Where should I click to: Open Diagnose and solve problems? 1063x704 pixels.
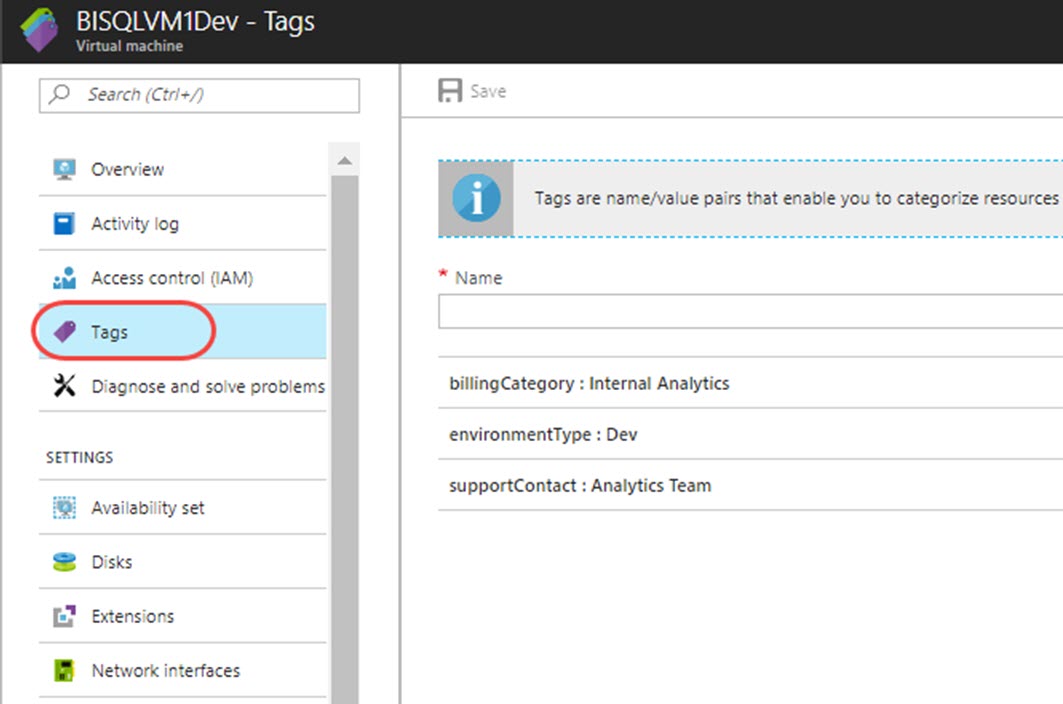(182, 385)
